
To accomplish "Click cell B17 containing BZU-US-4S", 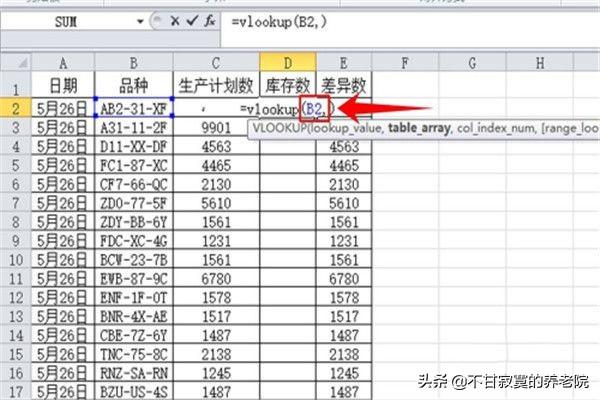I will (x=133, y=389).
